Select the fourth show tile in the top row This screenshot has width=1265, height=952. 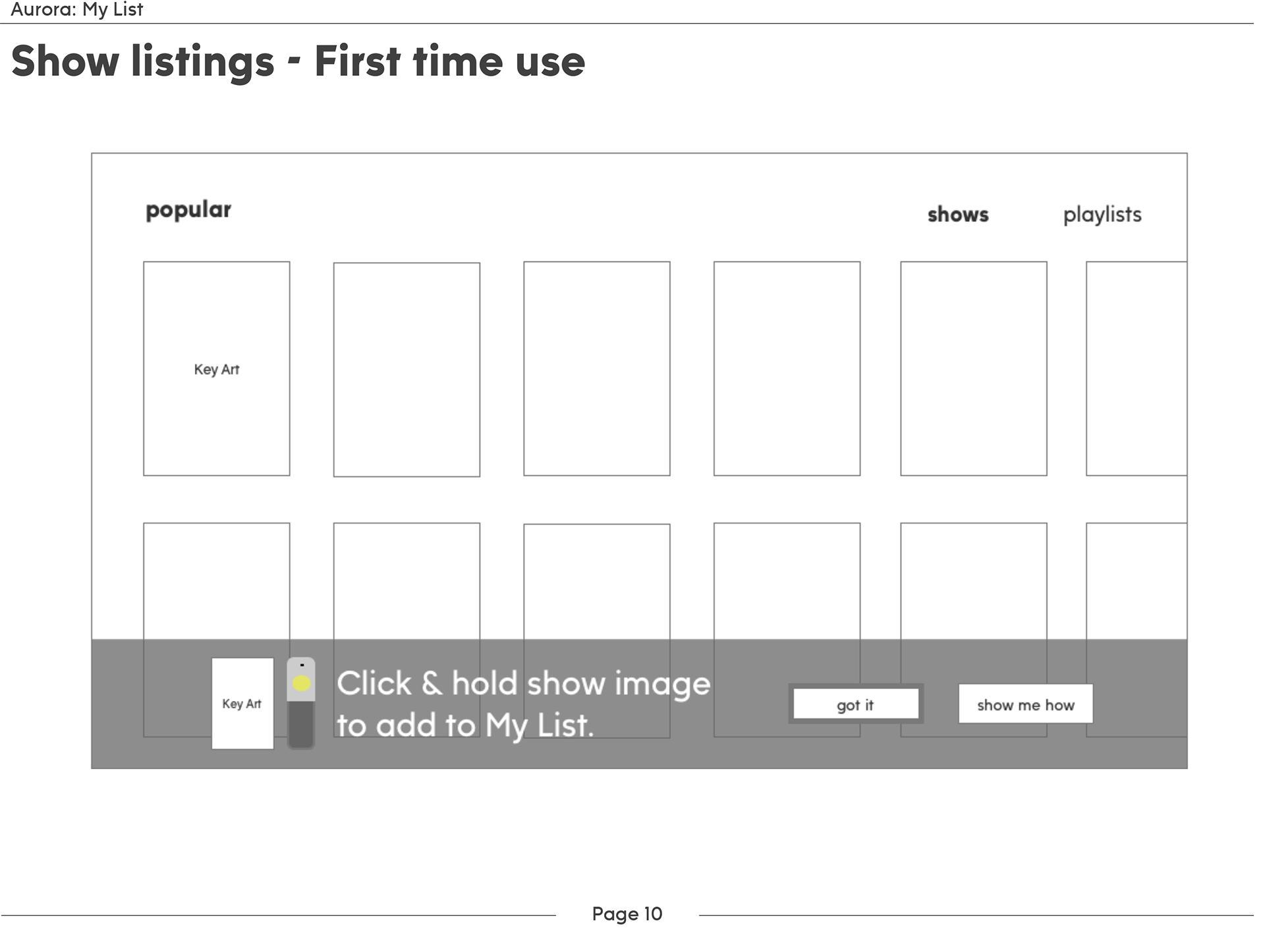[x=787, y=368]
